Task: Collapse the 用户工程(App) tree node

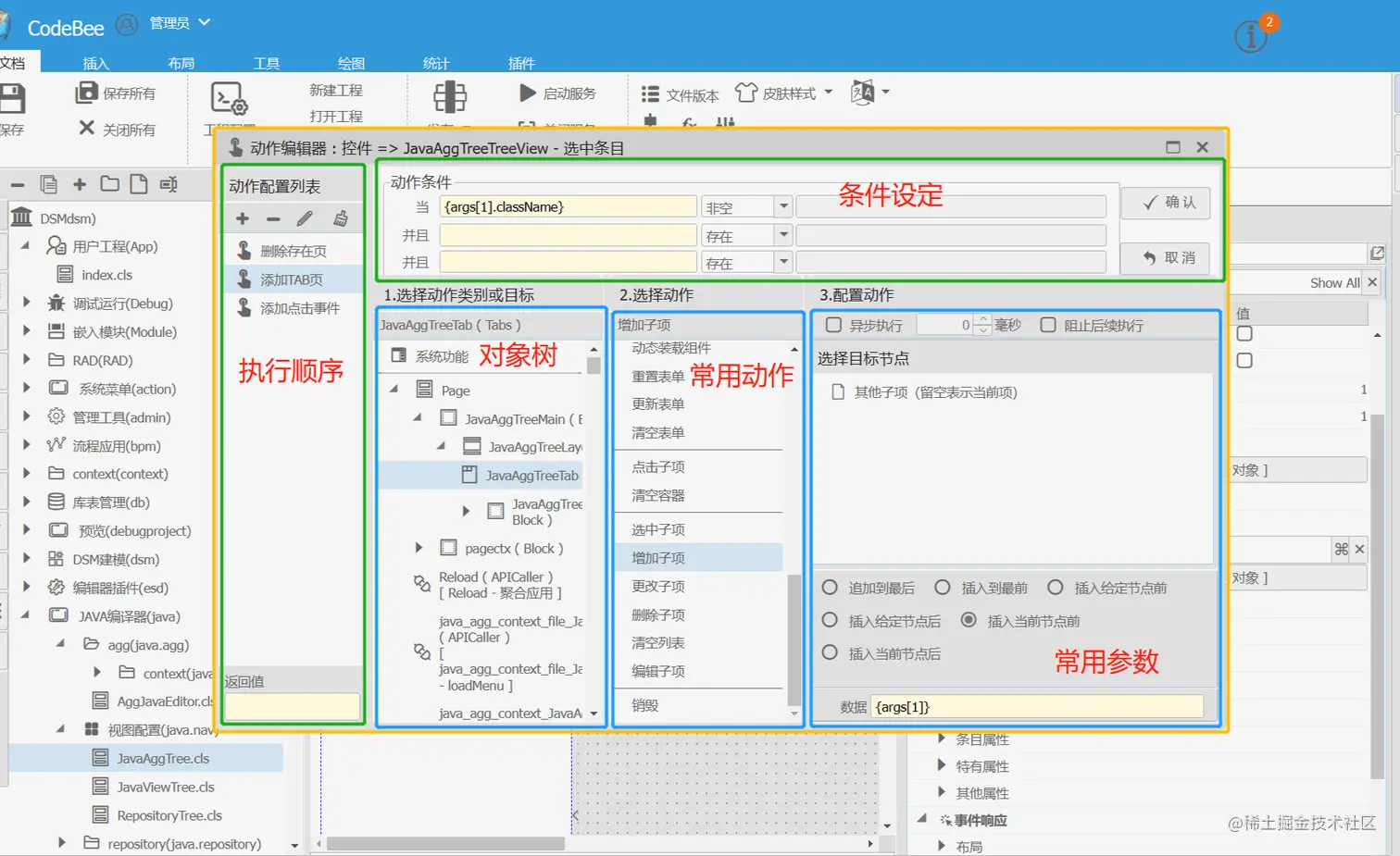Action: (x=26, y=245)
